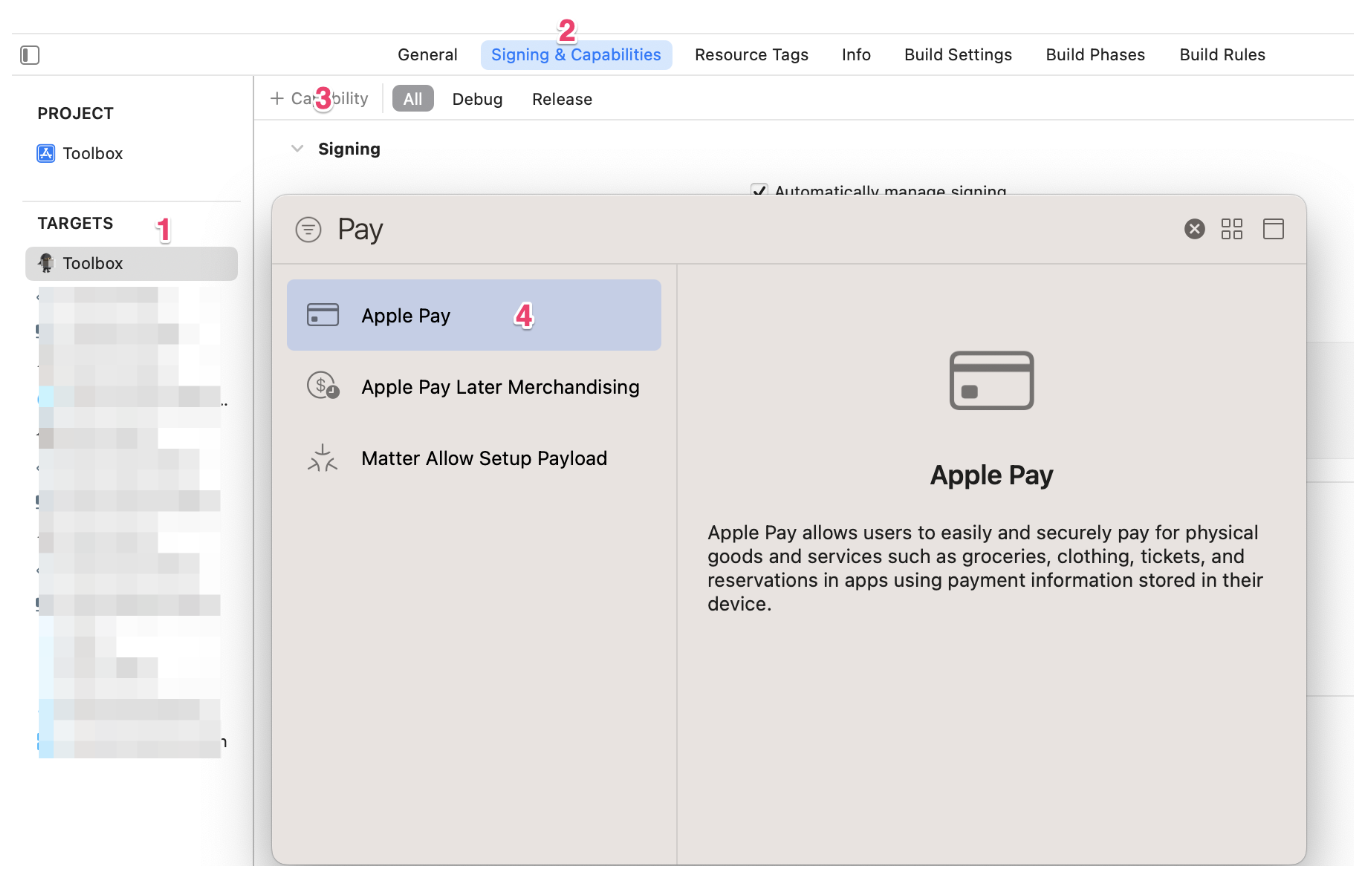
Task: Switch capability library to grid view
Action: (x=1232, y=229)
